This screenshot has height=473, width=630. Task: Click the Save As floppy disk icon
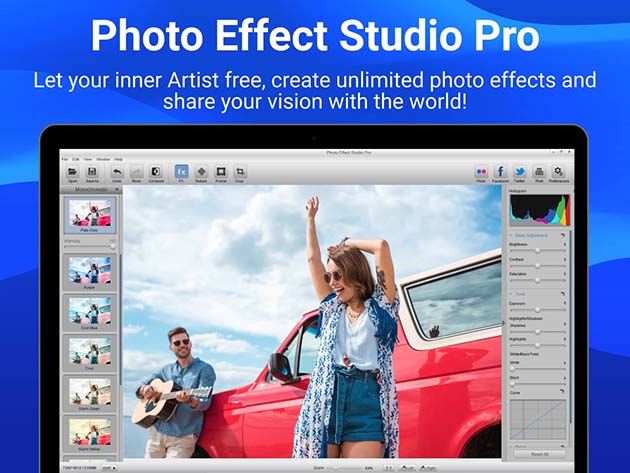pos(92,172)
